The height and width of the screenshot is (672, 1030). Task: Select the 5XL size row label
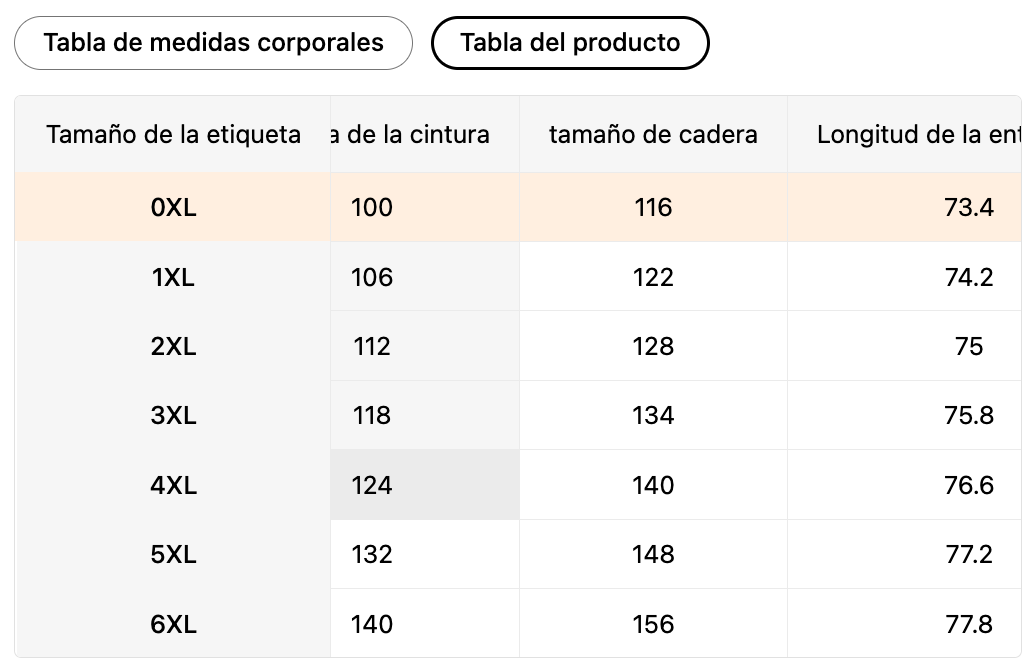point(173,555)
